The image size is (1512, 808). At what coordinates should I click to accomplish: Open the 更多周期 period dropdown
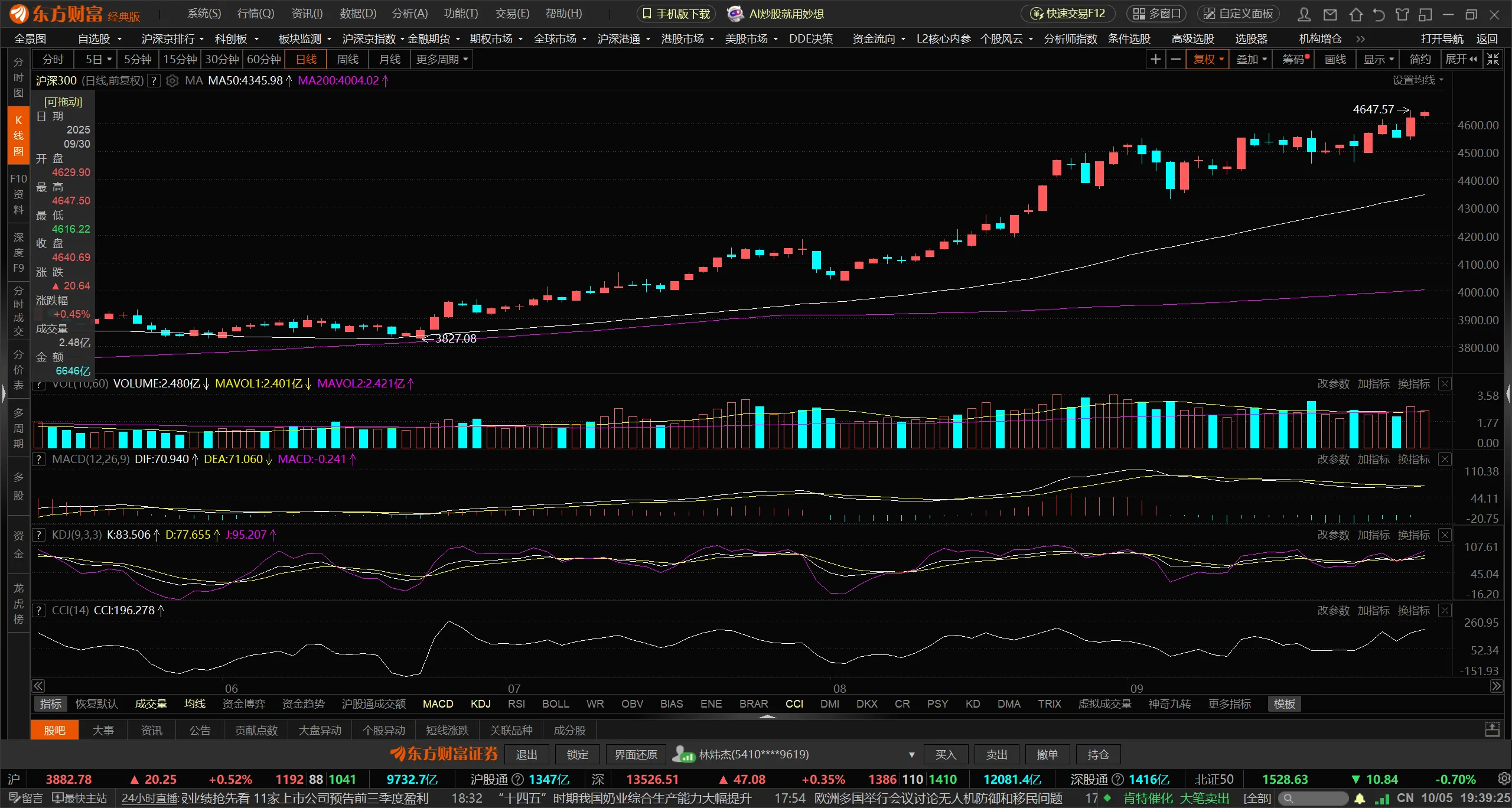tap(442, 59)
